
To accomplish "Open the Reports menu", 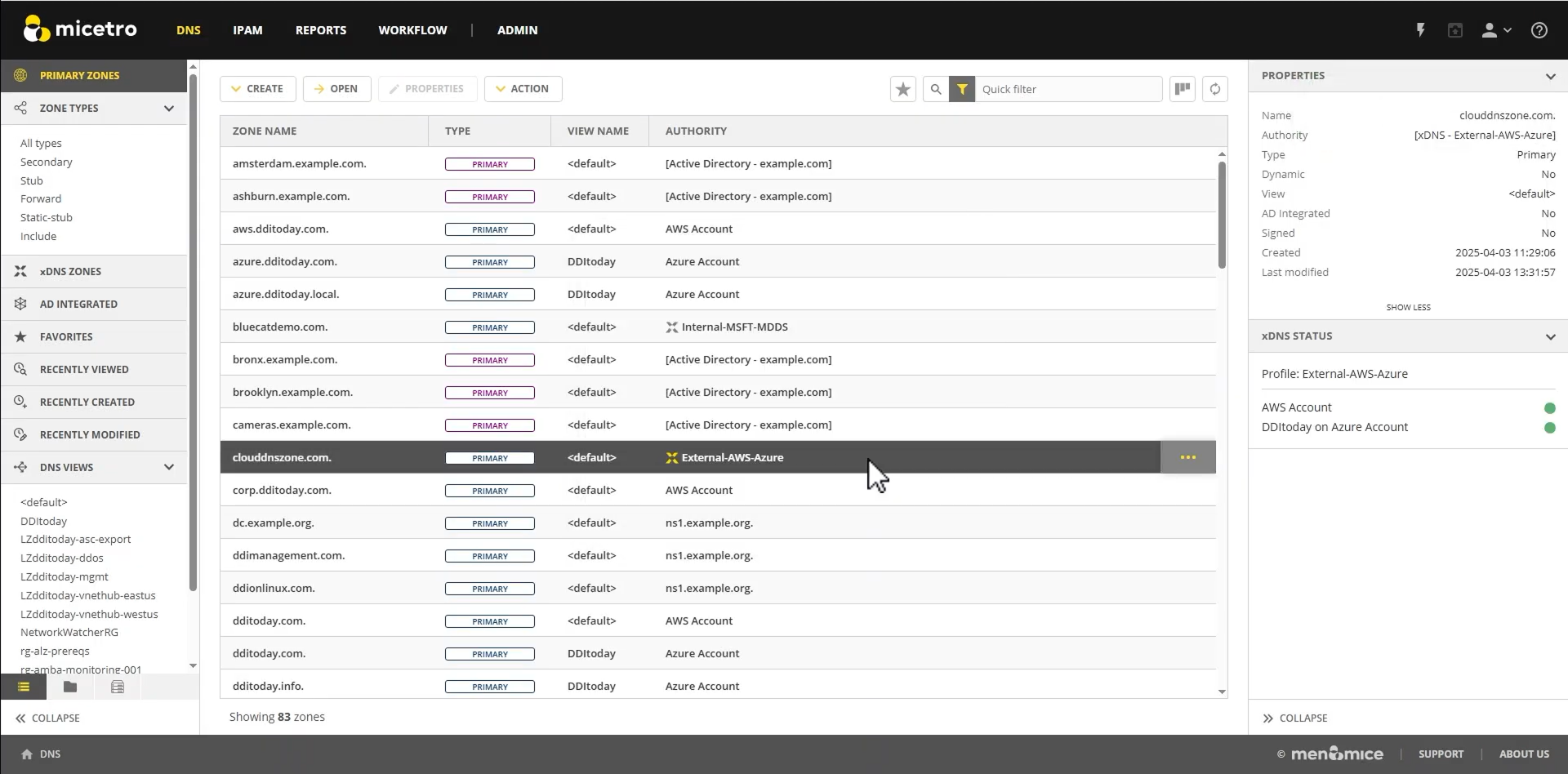I will pyautogui.click(x=321, y=30).
